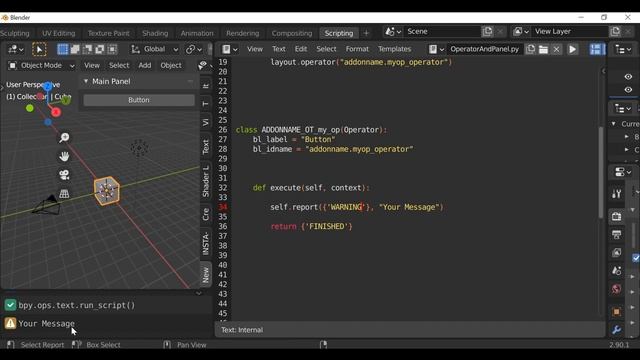Toggle the blue checkbox in properties panel
This screenshot has height=360, width=640.
pos(636,258)
